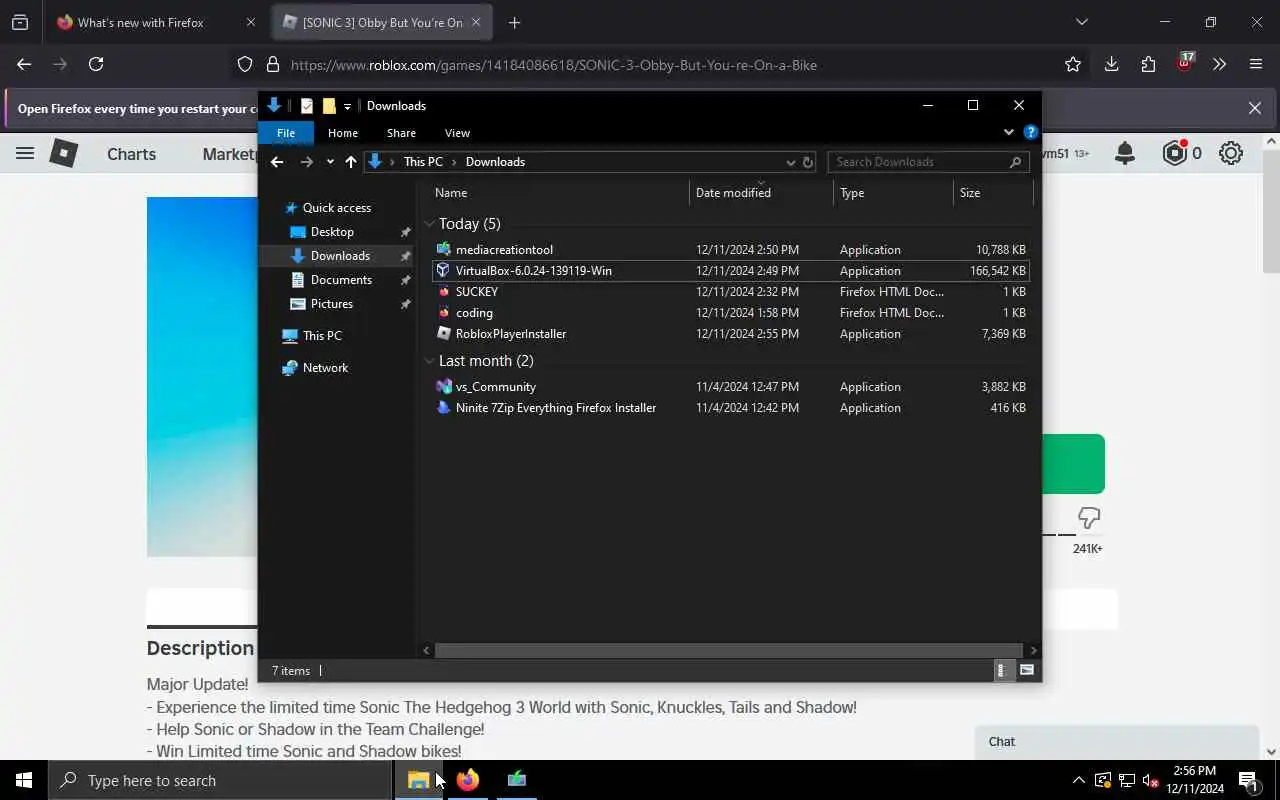Go up one folder level in Explorer
This screenshot has width=1280, height=800.
click(351, 162)
